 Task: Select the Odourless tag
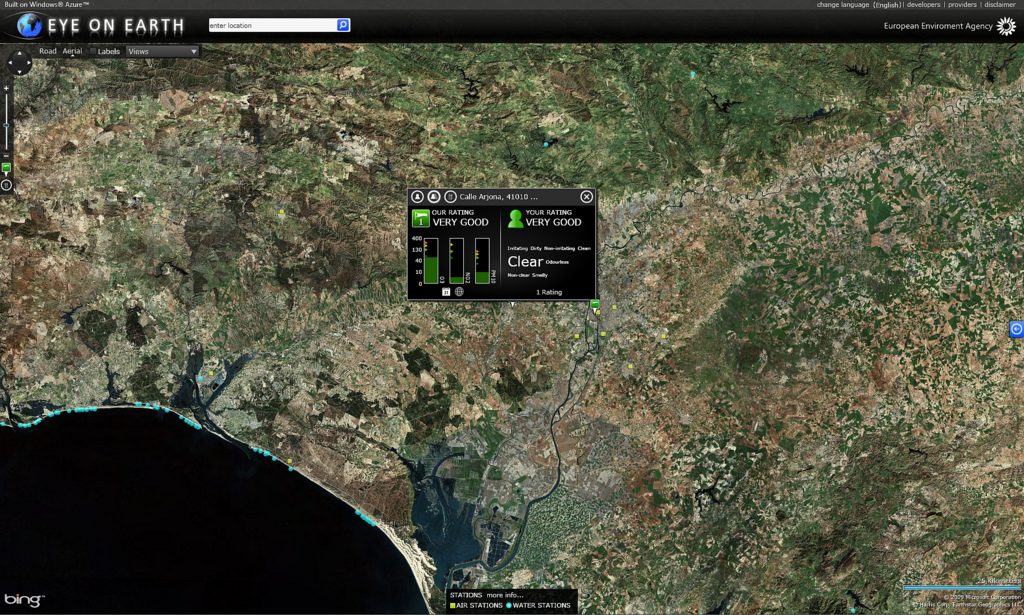tap(557, 262)
